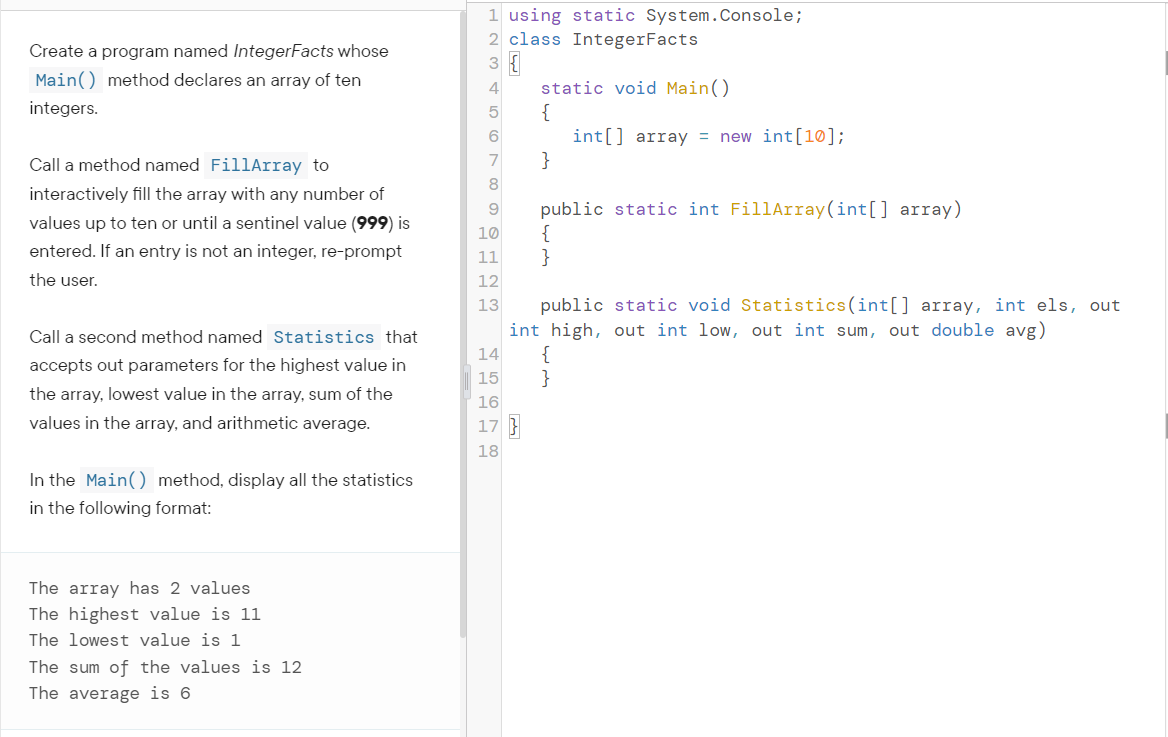Image resolution: width=1168 pixels, height=737 pixels.
Task: Click the highlighted closing brace on line 17
Action: (514, 427)
